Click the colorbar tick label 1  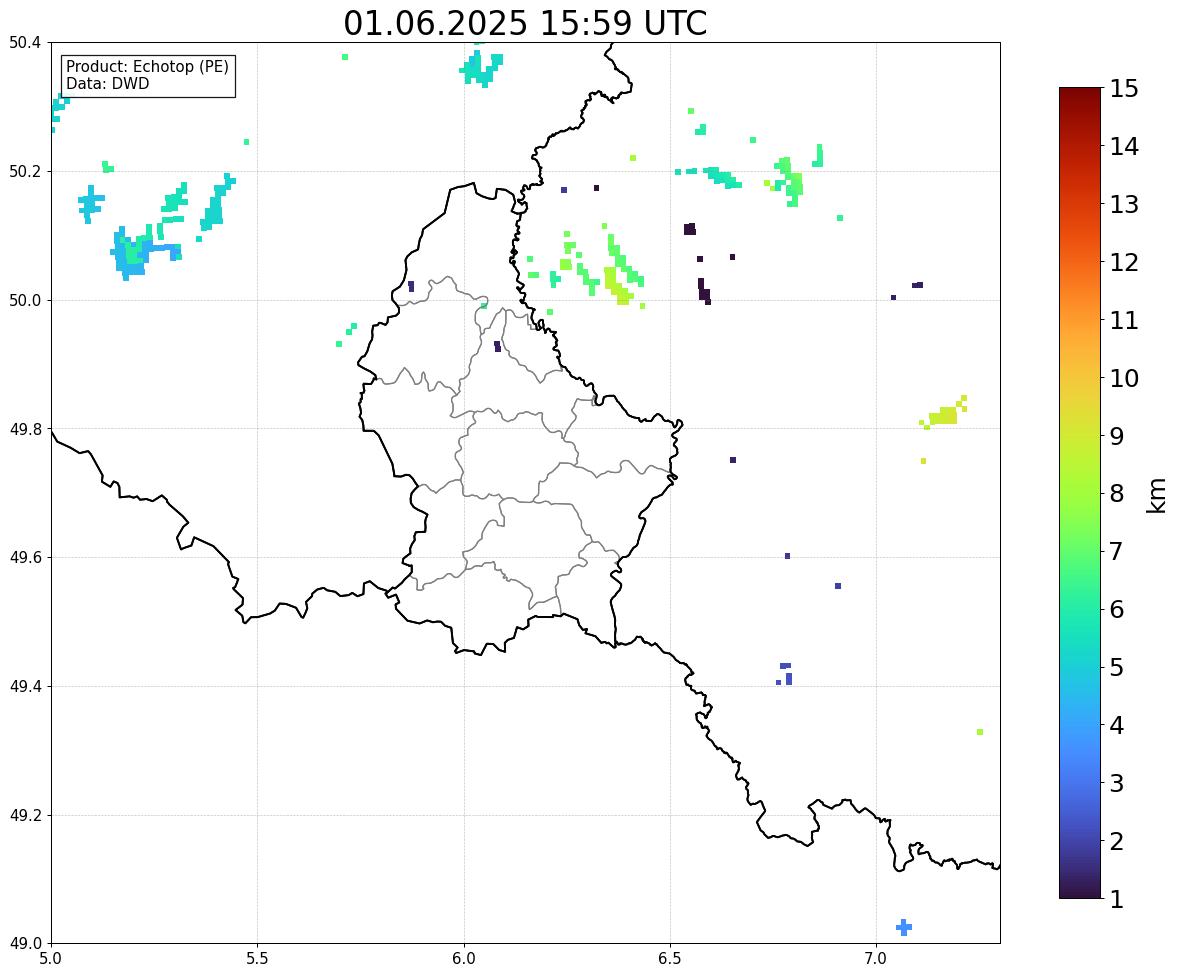pos(1117,899)
